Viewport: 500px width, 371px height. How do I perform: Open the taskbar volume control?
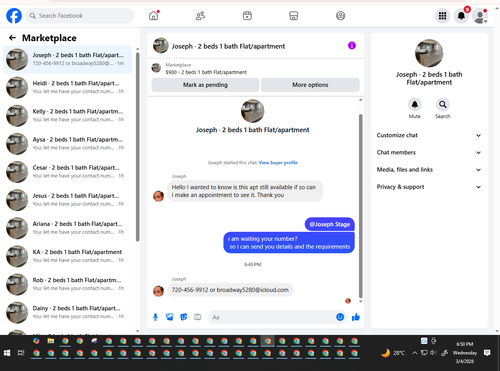tap(433, 353)
